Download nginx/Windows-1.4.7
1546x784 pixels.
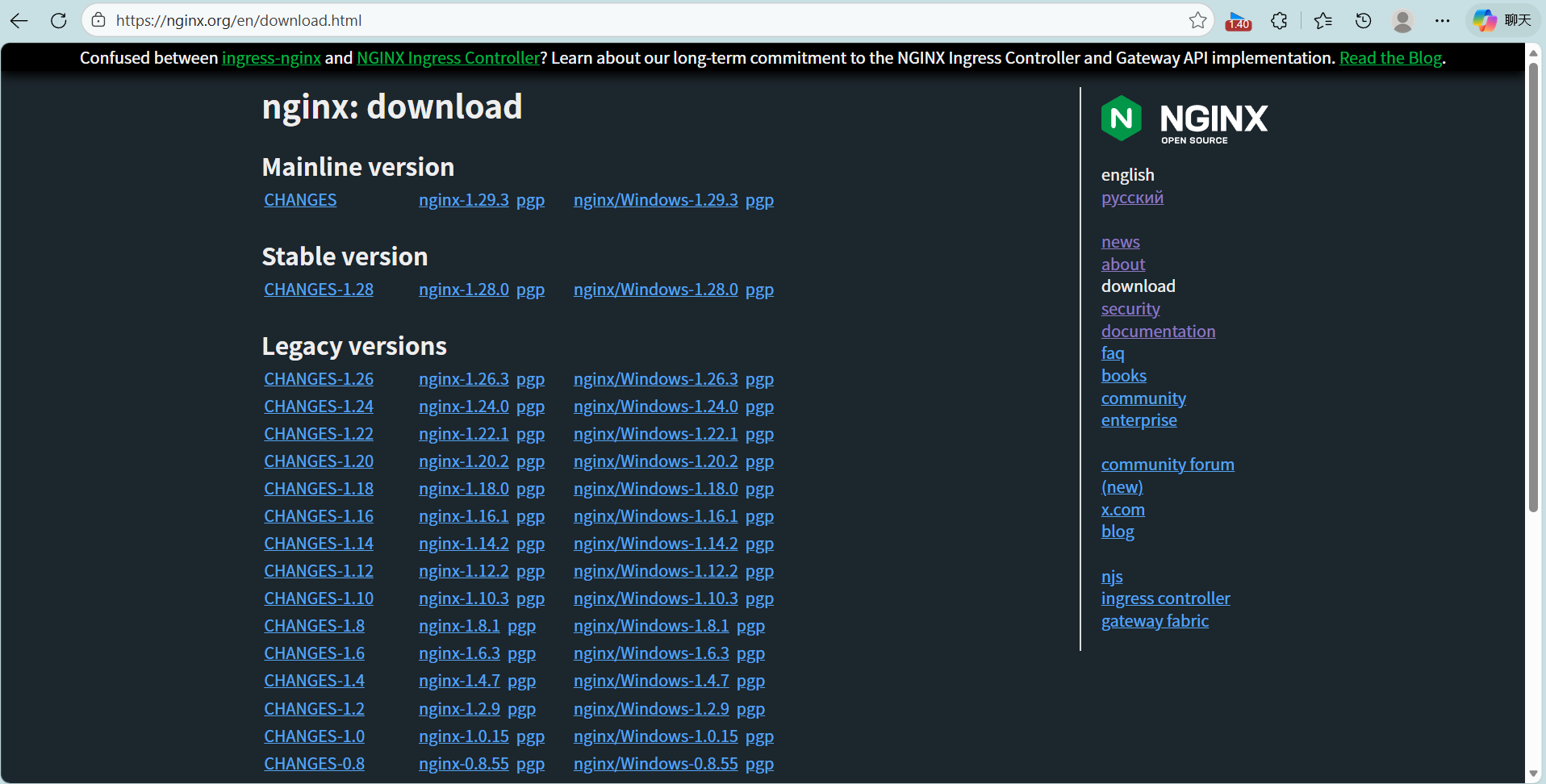[651, 681]
